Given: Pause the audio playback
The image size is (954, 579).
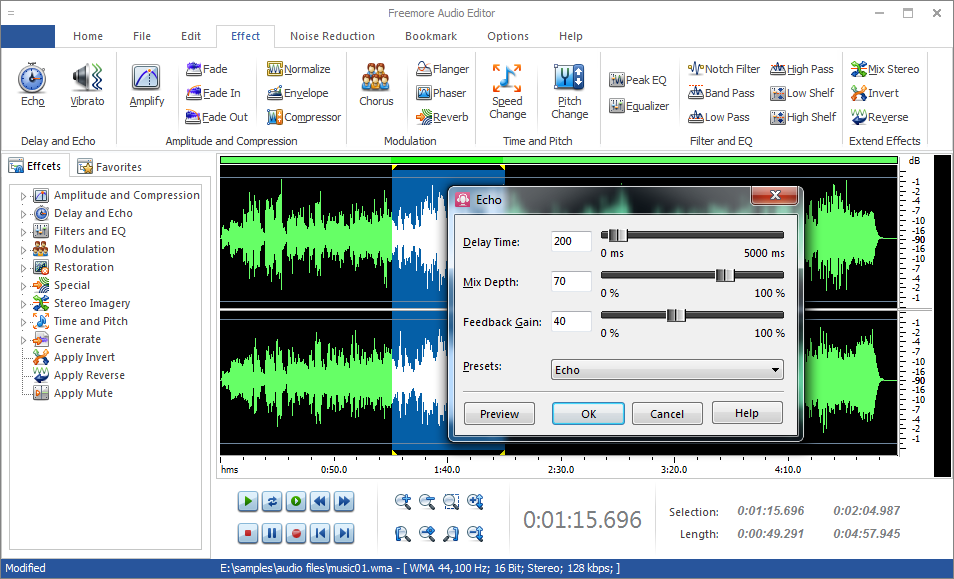Looking at the screenshot, I should point(272,533).
